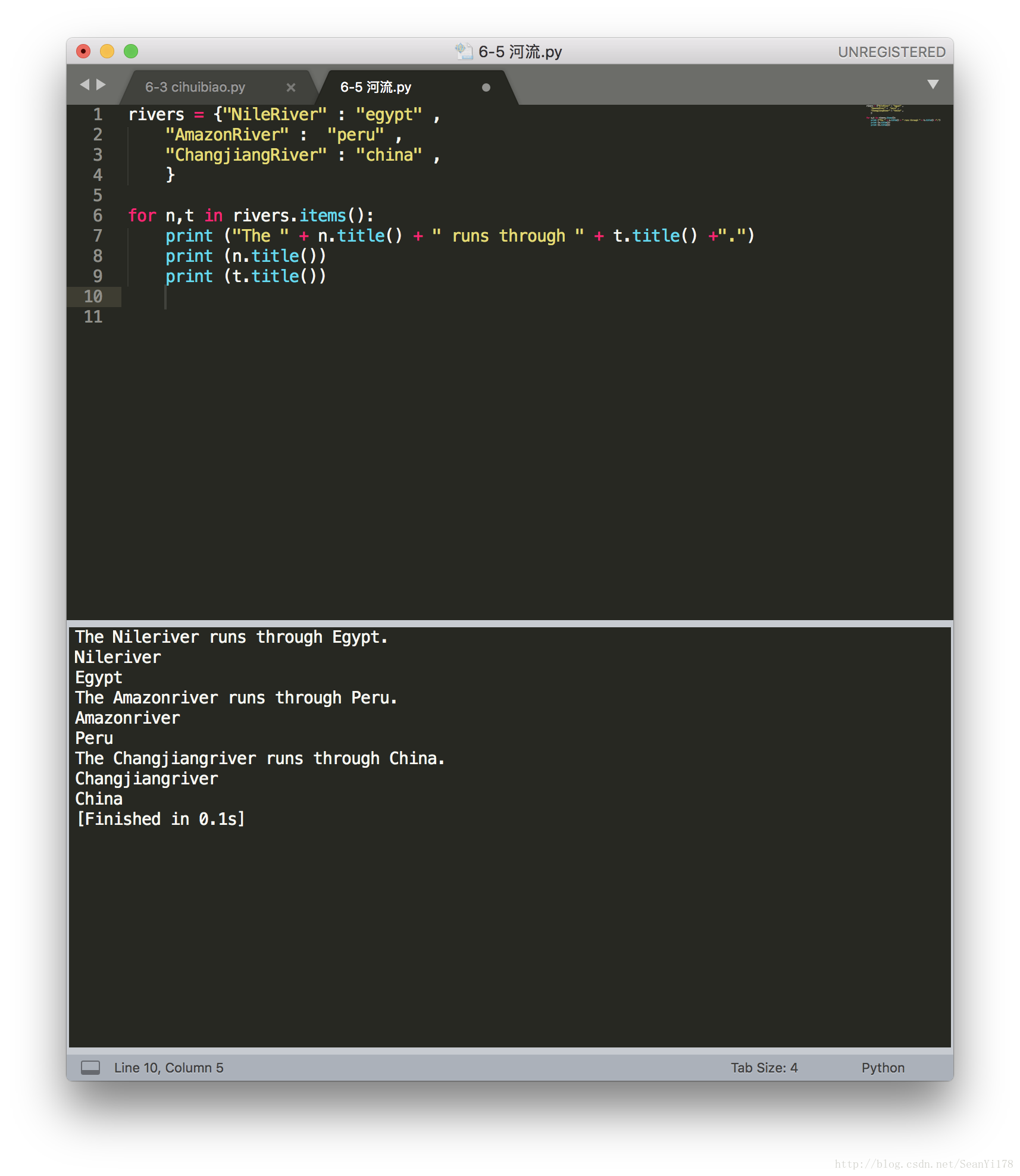This screenshot has width=1020, height=1176.
Task: Click the " runs through " string
Action: [x=508, y=236]
